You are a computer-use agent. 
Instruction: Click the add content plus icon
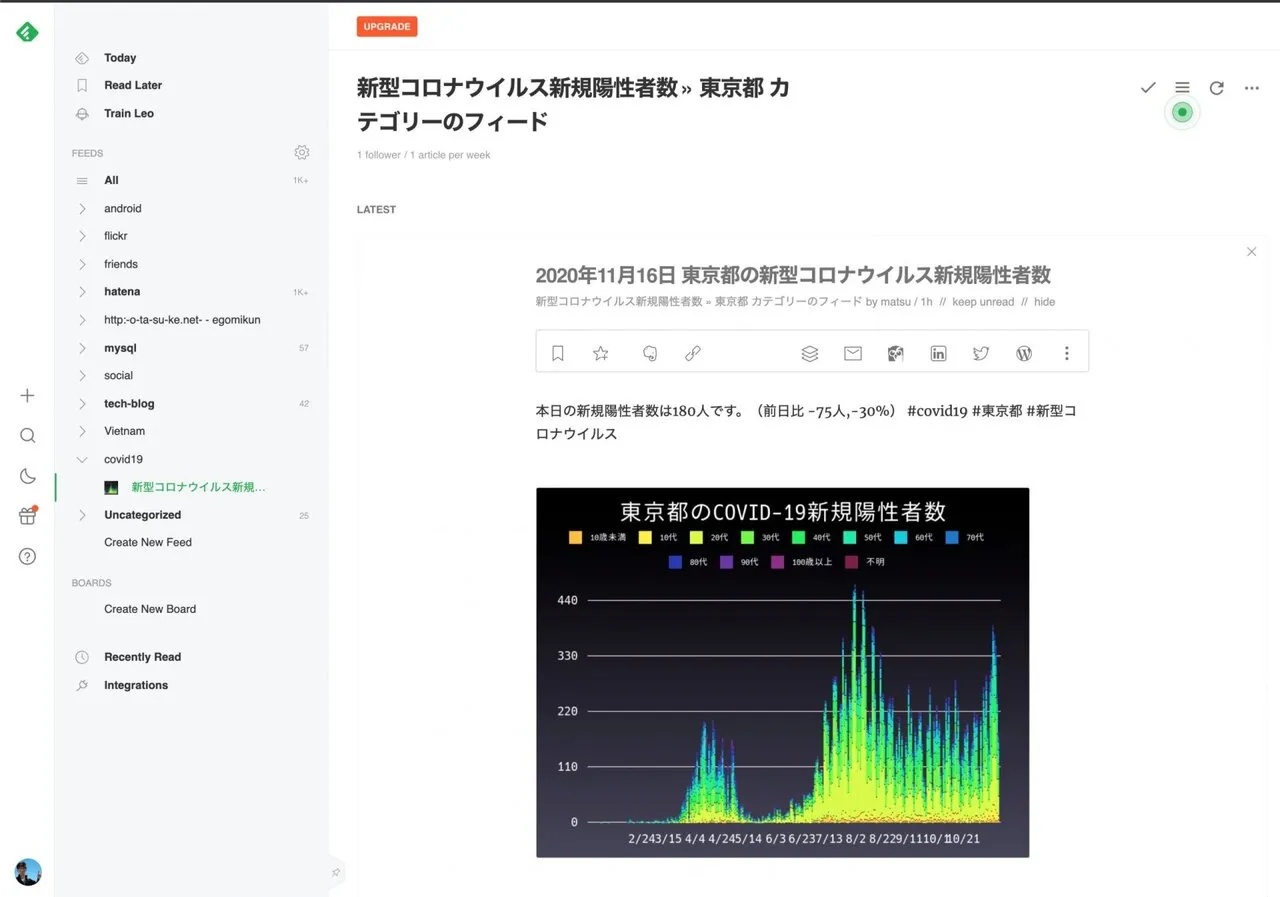pyautogui.click(x=27, y=395)
